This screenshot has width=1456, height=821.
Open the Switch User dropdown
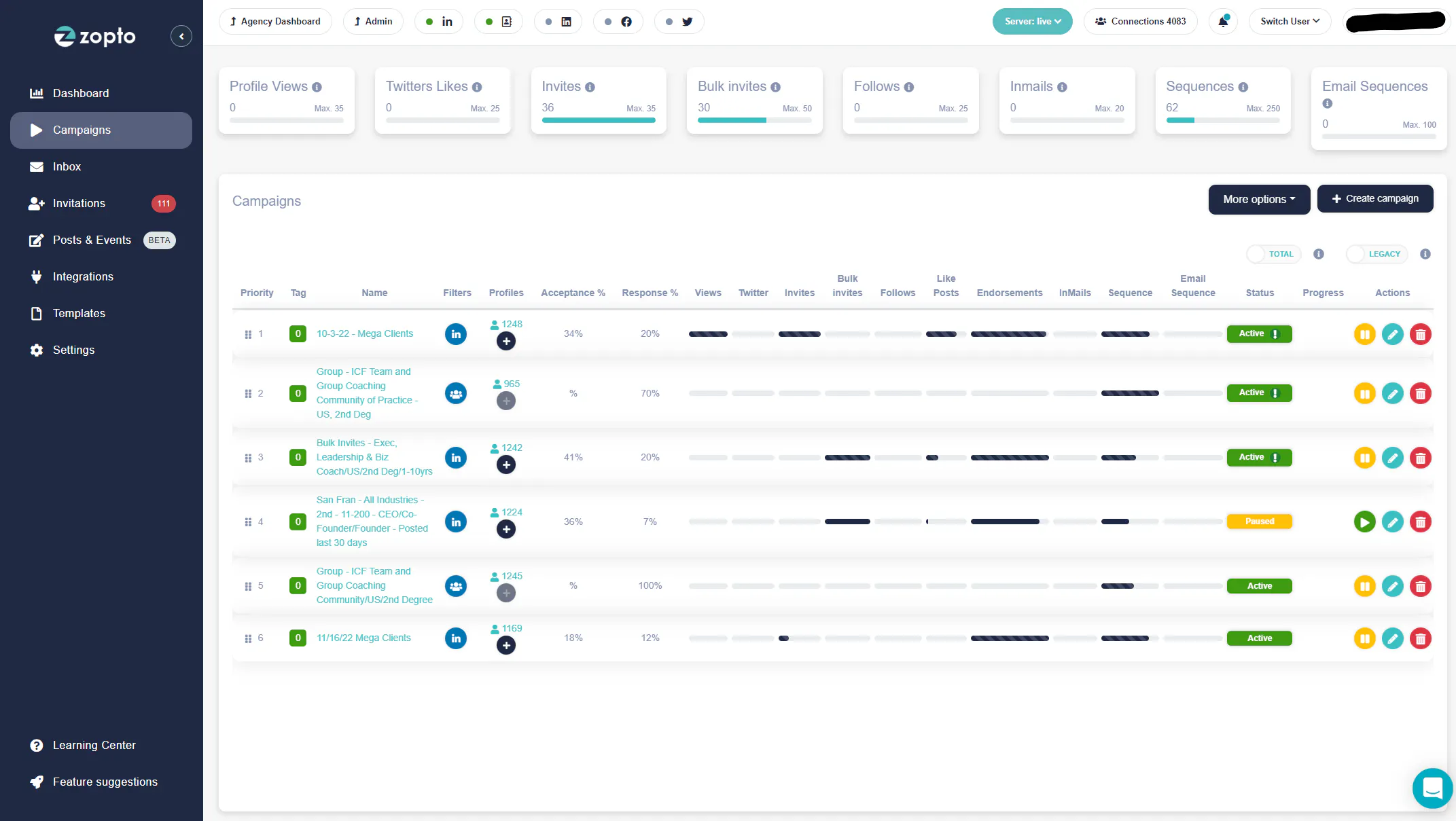click(1290, 21)
